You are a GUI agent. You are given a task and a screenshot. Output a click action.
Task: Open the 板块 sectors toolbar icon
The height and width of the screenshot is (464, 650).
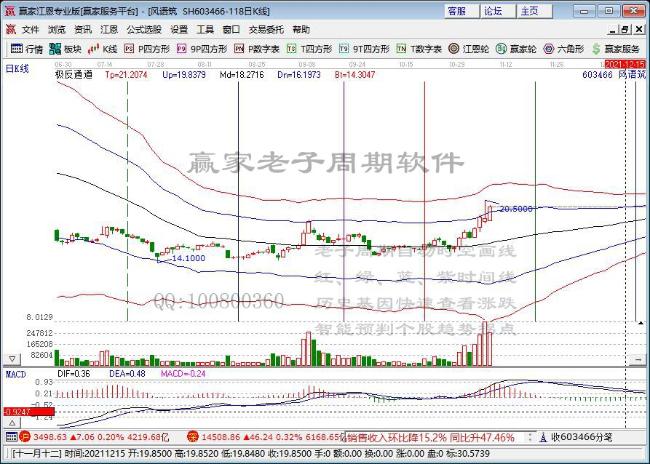click(65, 49)
